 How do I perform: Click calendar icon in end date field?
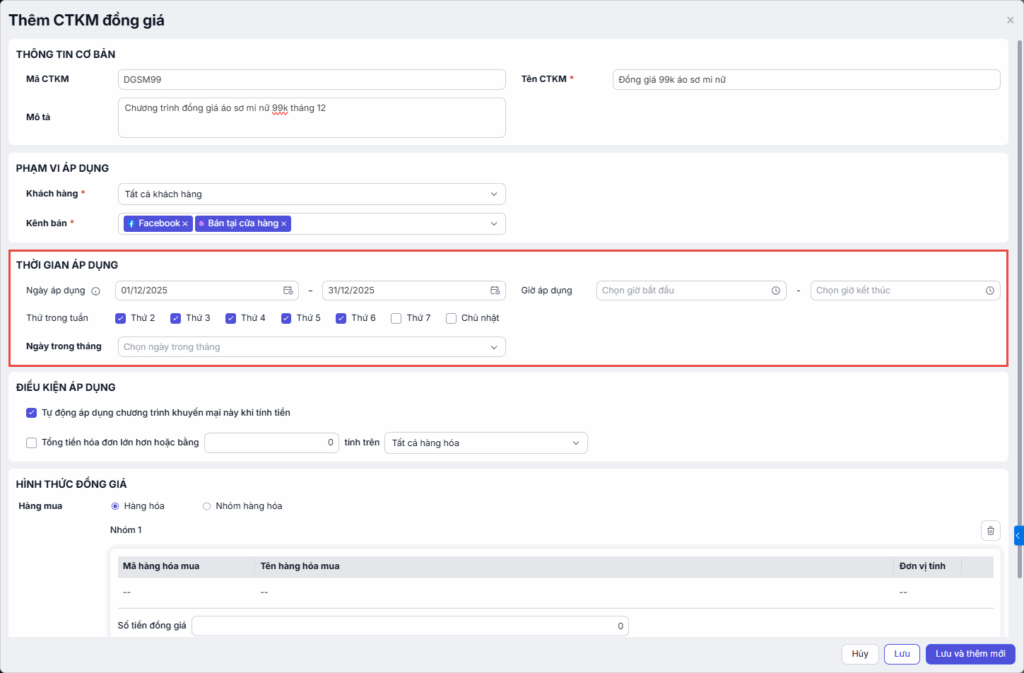[495, 291]
